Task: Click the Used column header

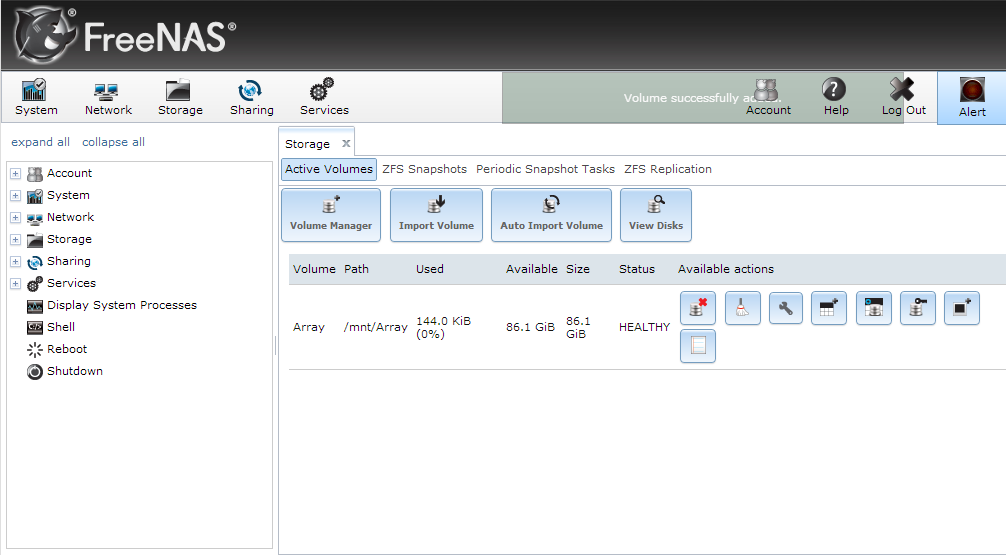Action: pos(429,269)
